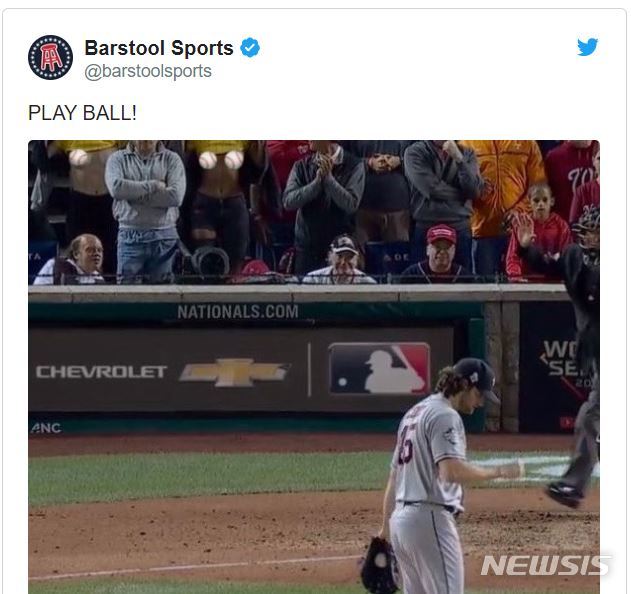Viewport: 631px width, 594px height.
Task: Click the pitcher's black glove
Action: [x=378, y=565]
